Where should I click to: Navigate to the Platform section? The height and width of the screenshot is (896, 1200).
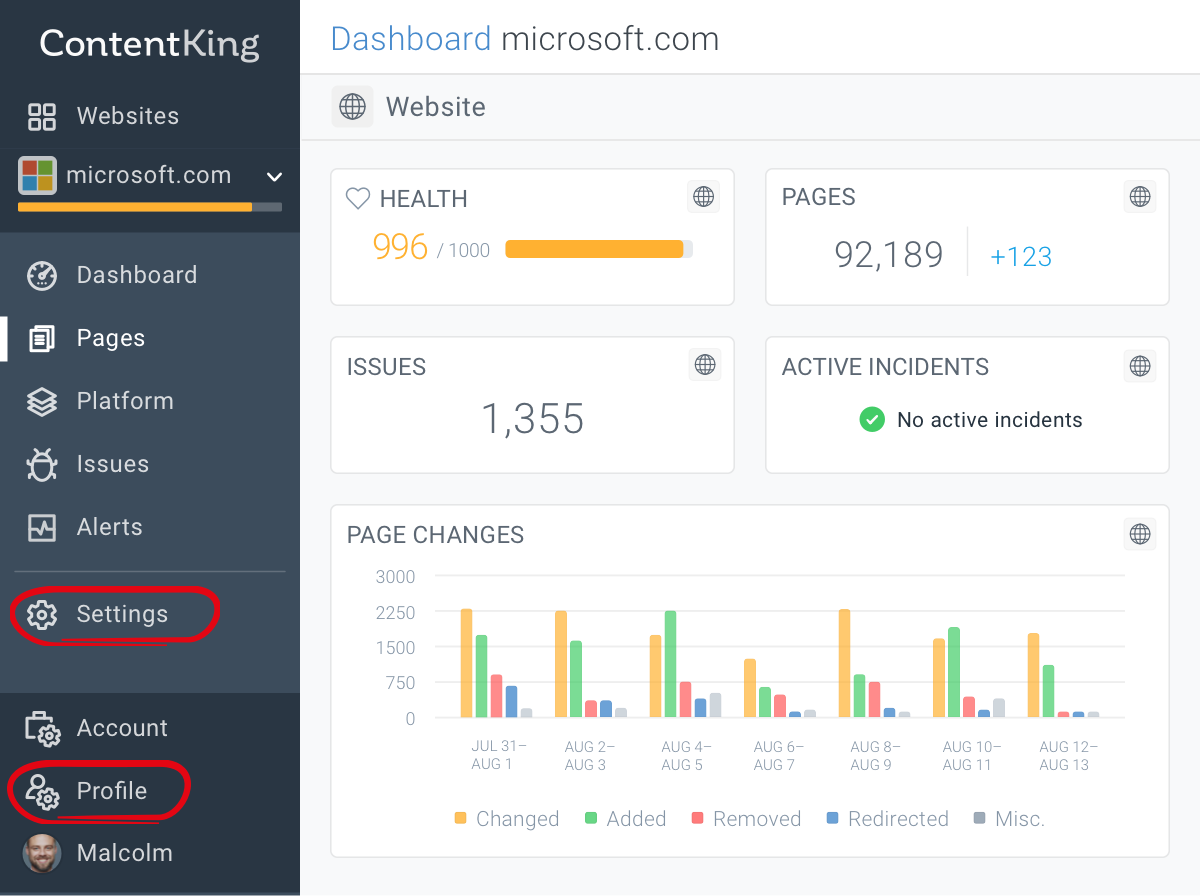125,401
